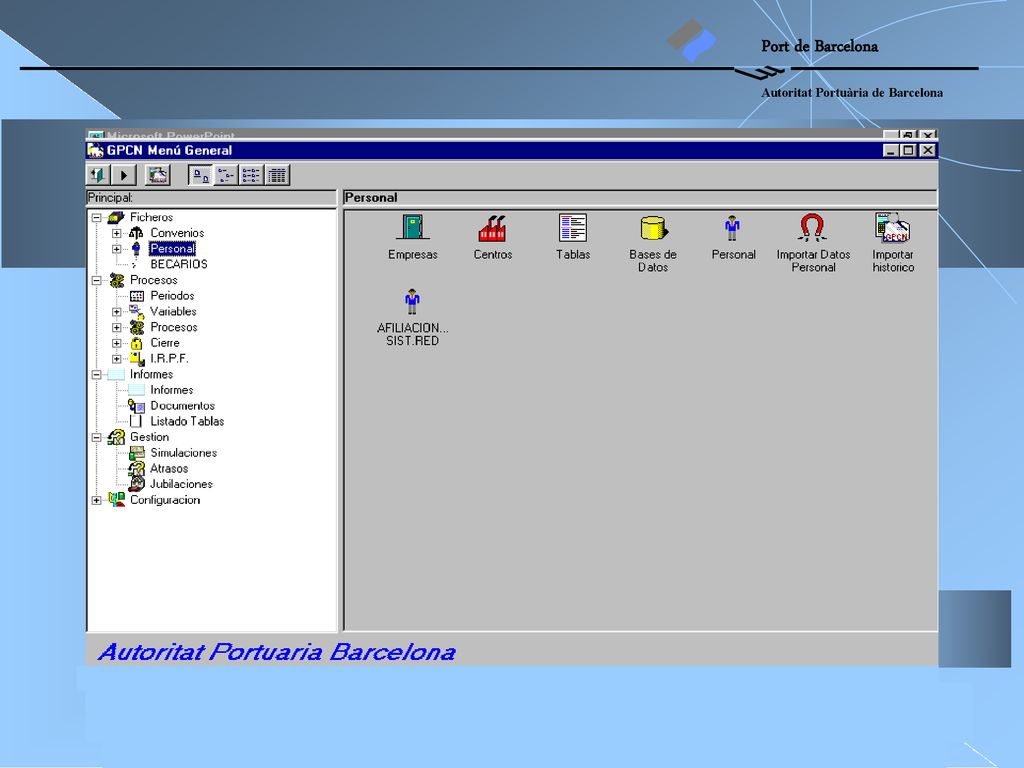Expand the Cierre tree node
The width and height of the screenshot is (1024, 768).
click(117, 343)
